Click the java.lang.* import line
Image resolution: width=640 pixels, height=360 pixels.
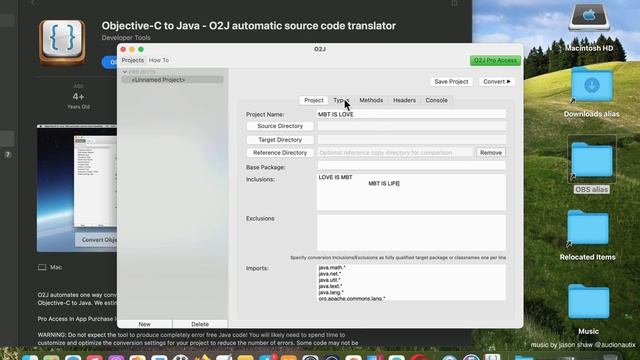click(x=331, y=292)
